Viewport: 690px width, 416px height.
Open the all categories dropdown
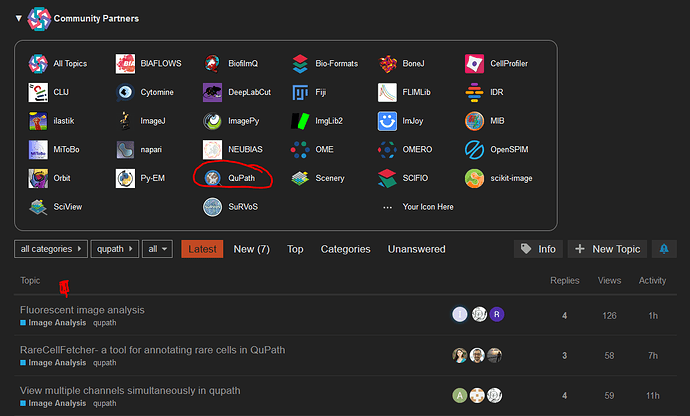click(51, 249)
